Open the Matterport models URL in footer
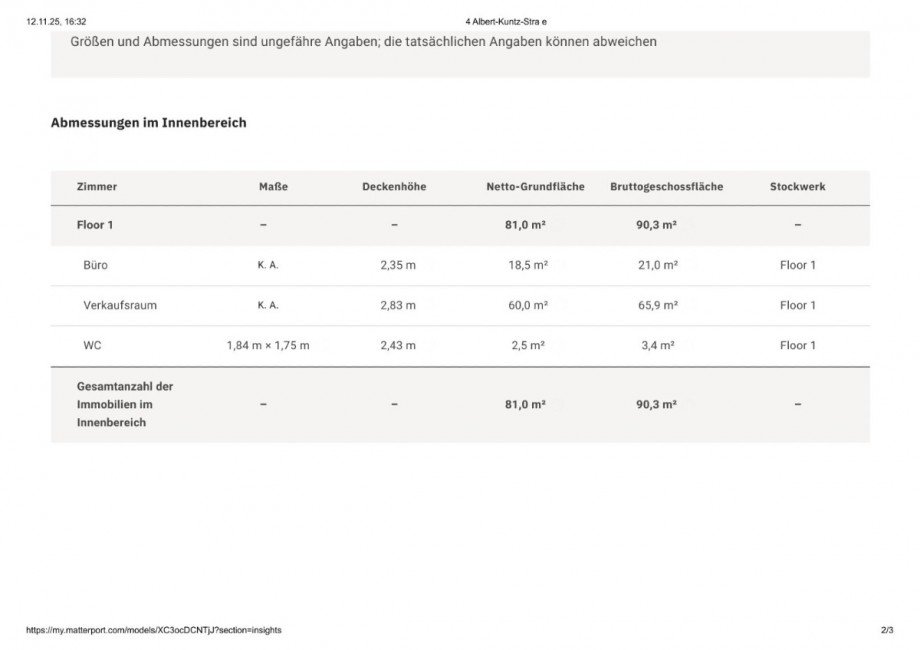This screenshot has width=920, height=650. [x=154, y=630]
